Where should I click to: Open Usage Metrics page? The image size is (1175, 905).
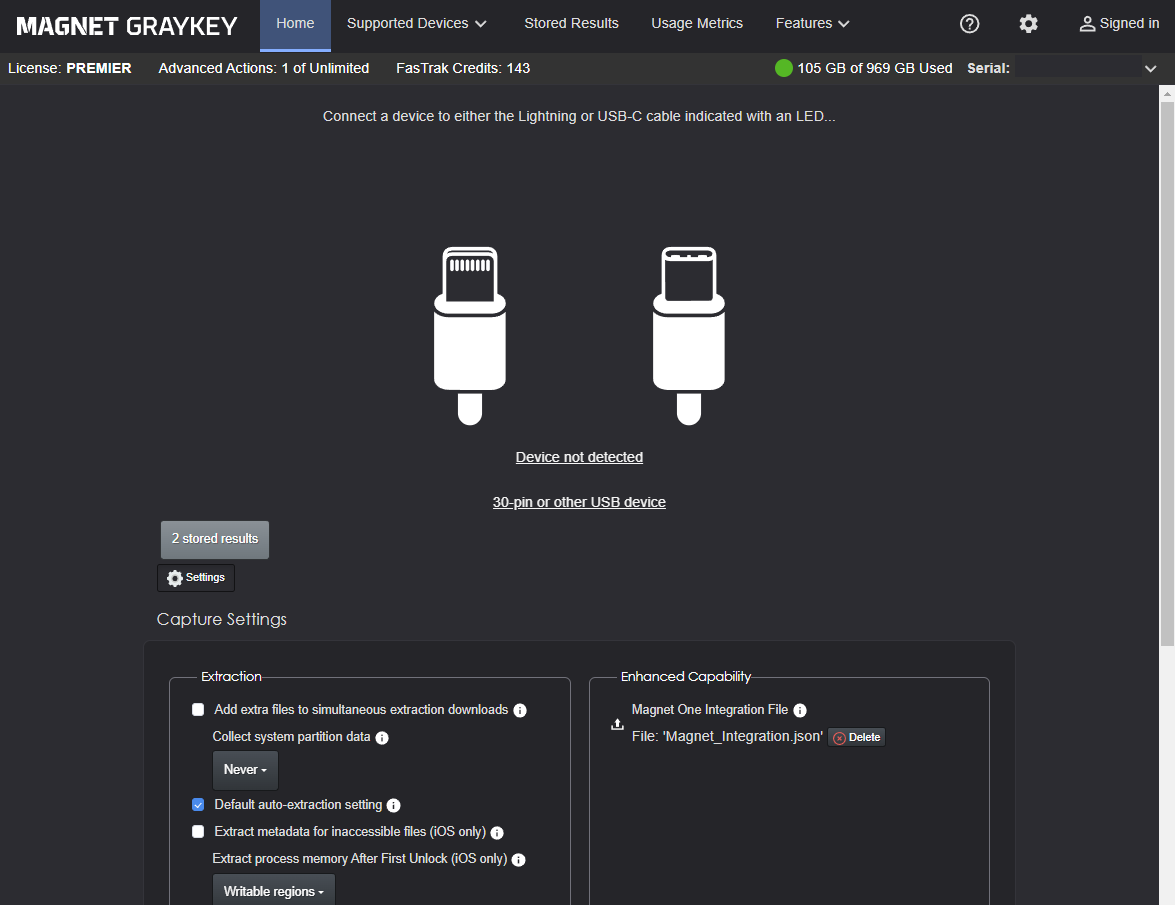coord(697,24)
